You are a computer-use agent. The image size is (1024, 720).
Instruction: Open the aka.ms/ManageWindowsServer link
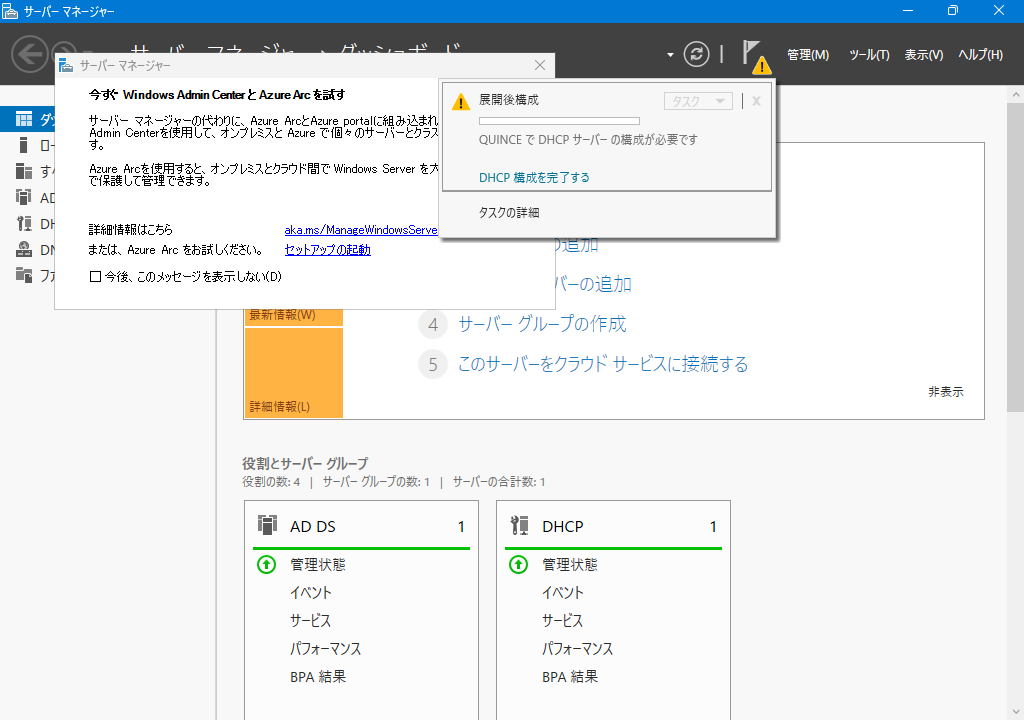click(361, 230)
